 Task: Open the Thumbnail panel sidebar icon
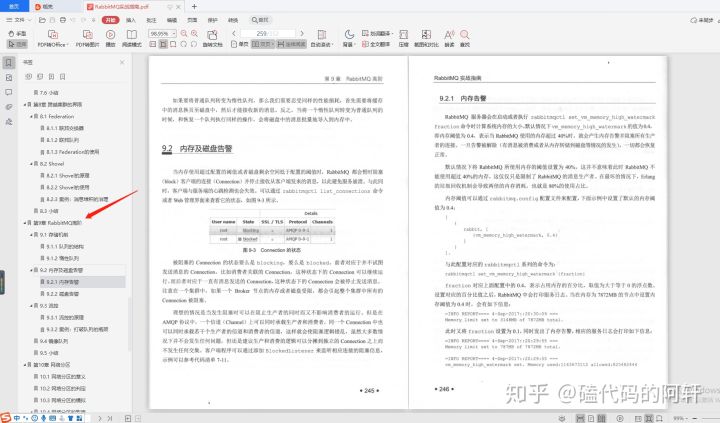pos(9,78)
